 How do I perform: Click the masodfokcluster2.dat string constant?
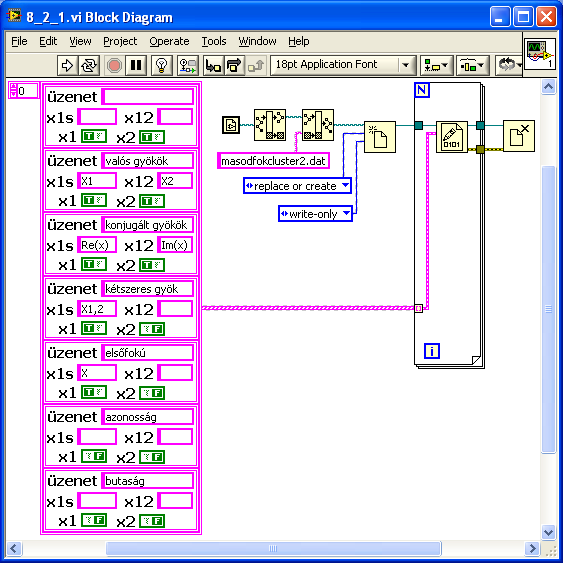coord(273,161)
